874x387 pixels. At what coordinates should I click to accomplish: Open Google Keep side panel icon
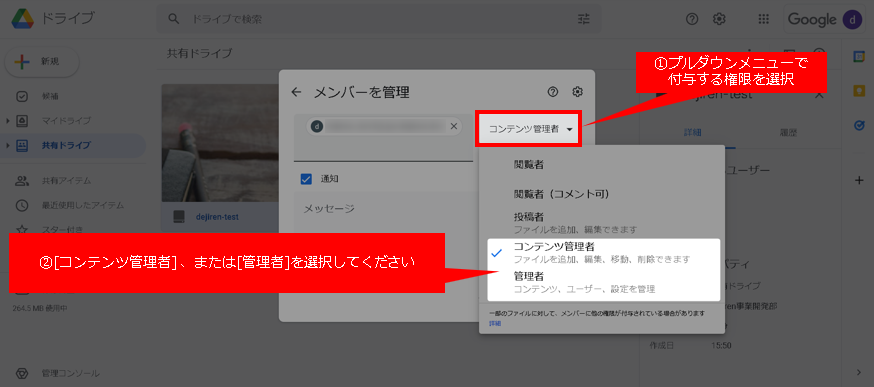click(859, 91)
